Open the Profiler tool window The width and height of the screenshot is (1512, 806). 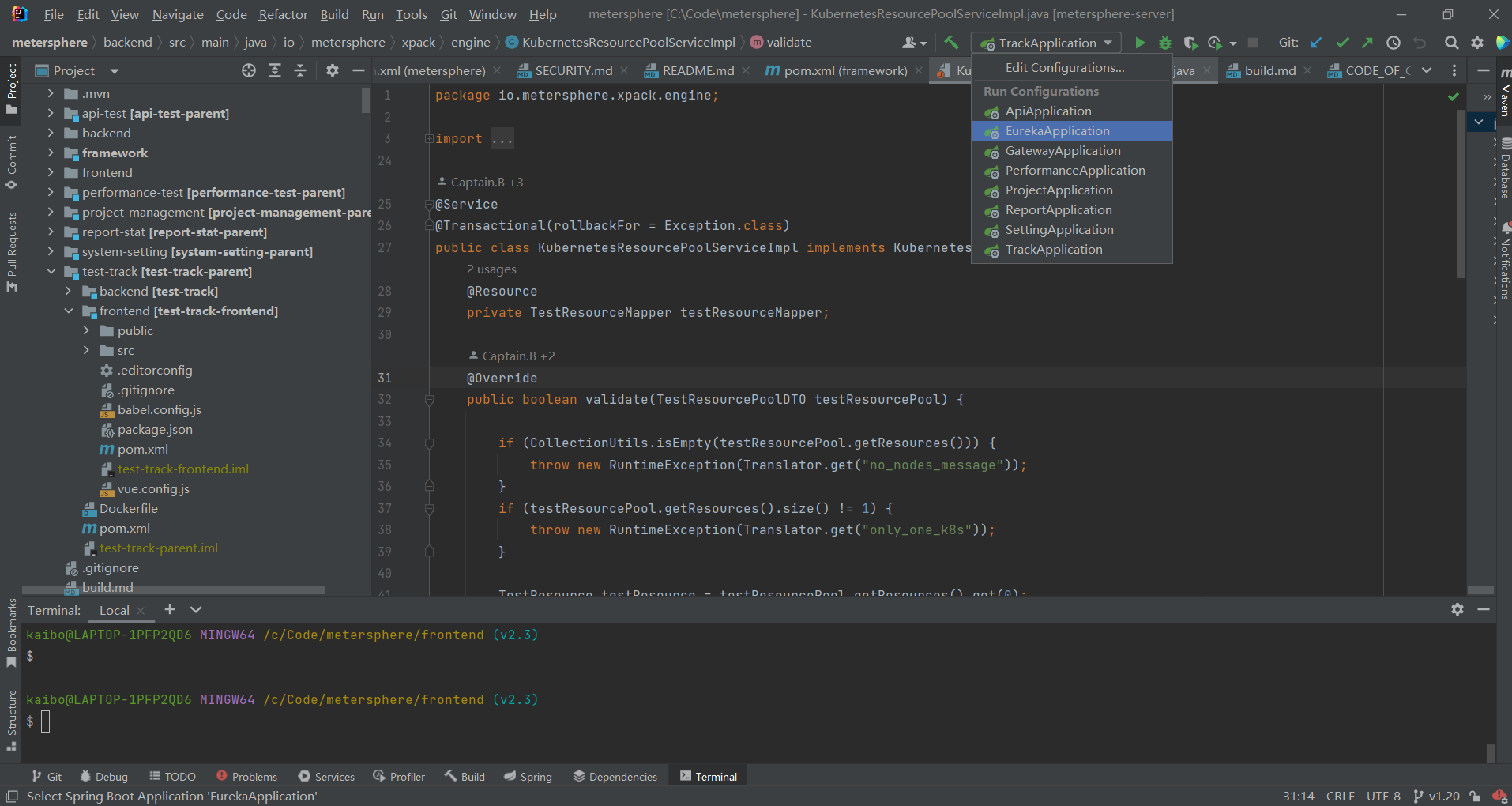pyautogui.click(x=399, y=777)
